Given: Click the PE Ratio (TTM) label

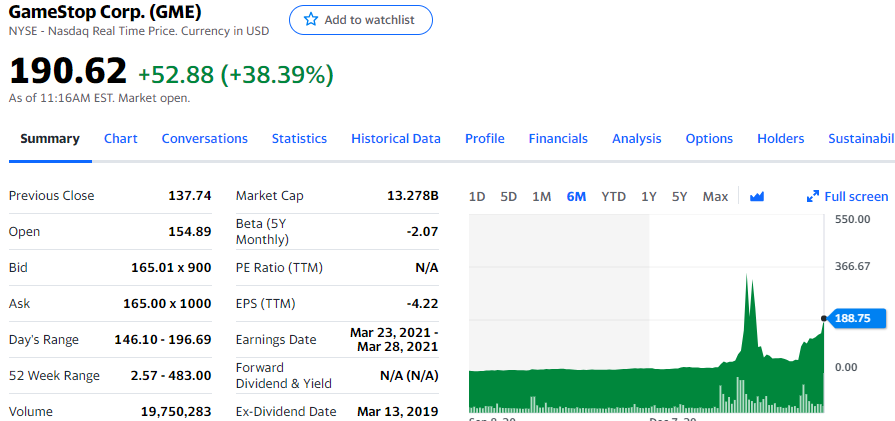Looking at the screenshot, I should click(x=279, y=268).
